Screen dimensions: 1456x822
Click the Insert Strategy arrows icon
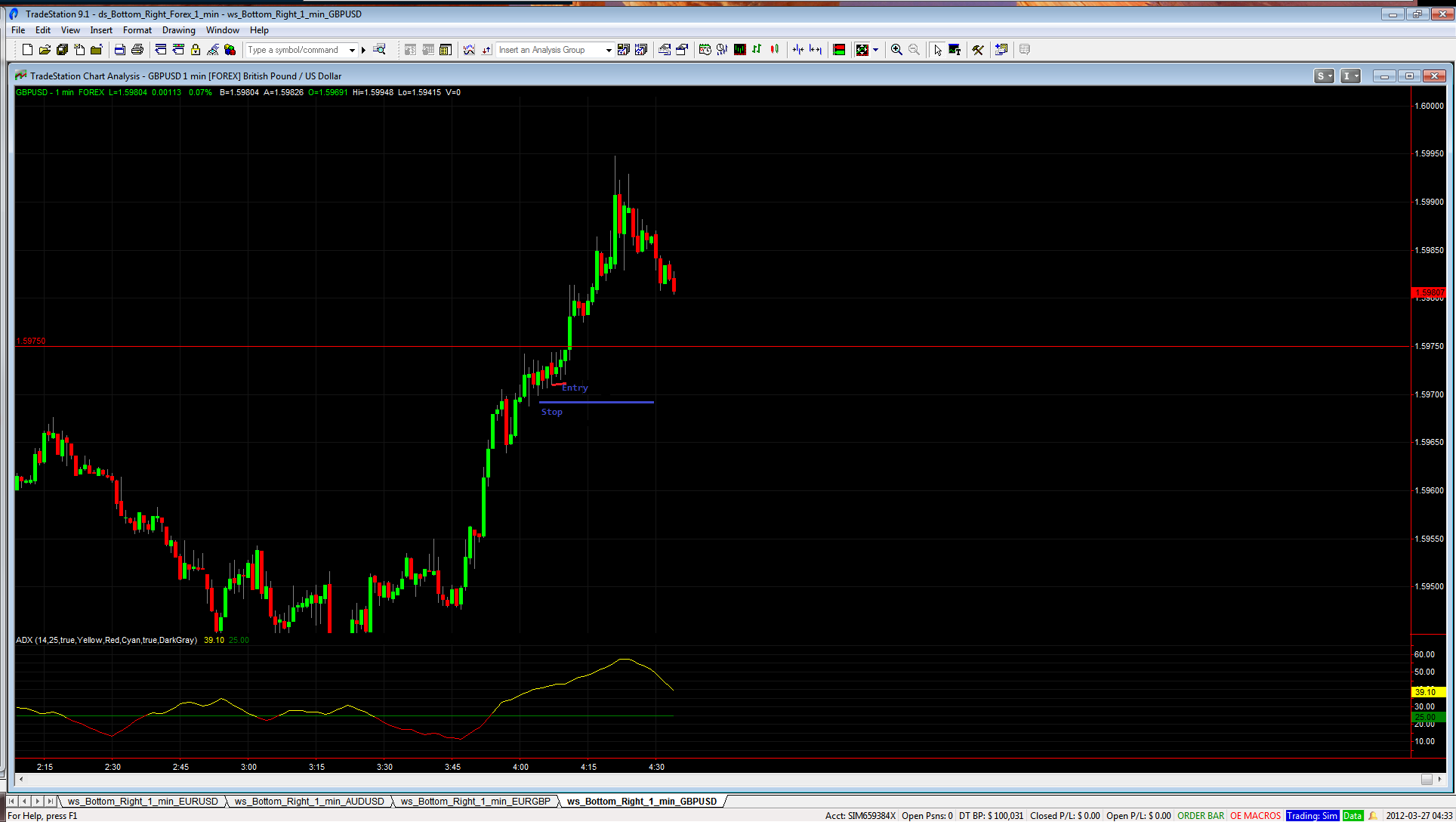click(486, 50)
